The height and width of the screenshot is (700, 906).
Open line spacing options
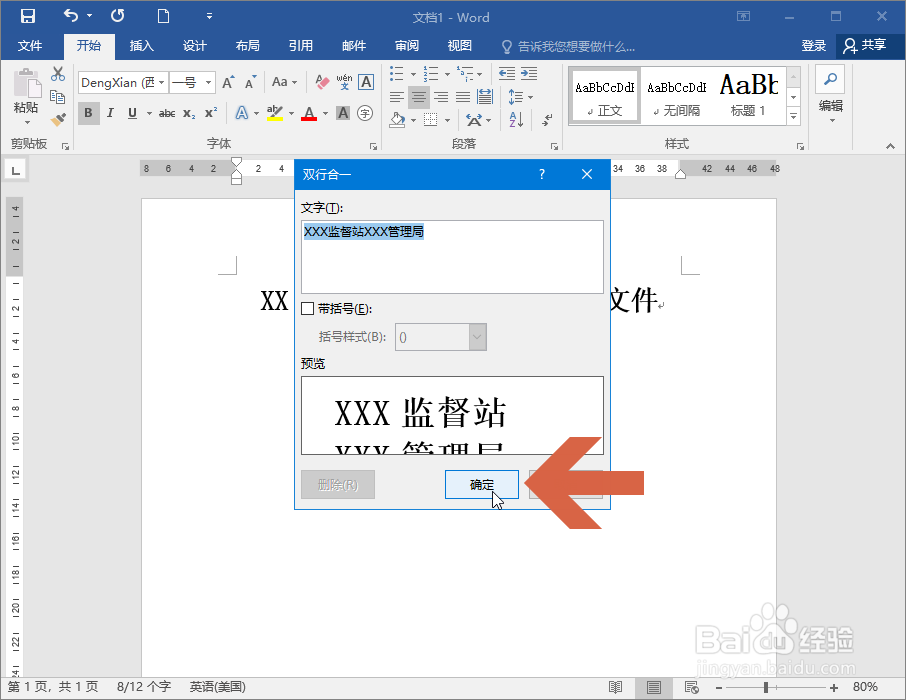click(x=519, y=97)
